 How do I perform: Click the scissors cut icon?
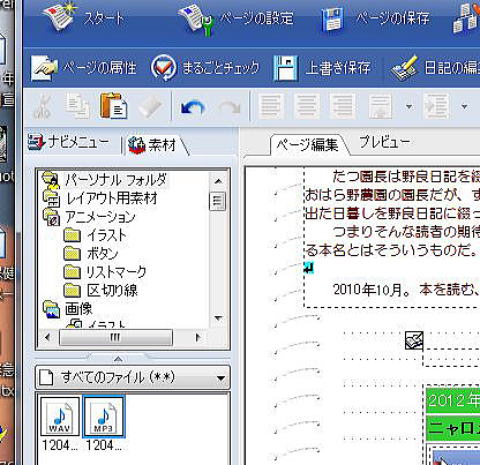[x=43, y=107]
